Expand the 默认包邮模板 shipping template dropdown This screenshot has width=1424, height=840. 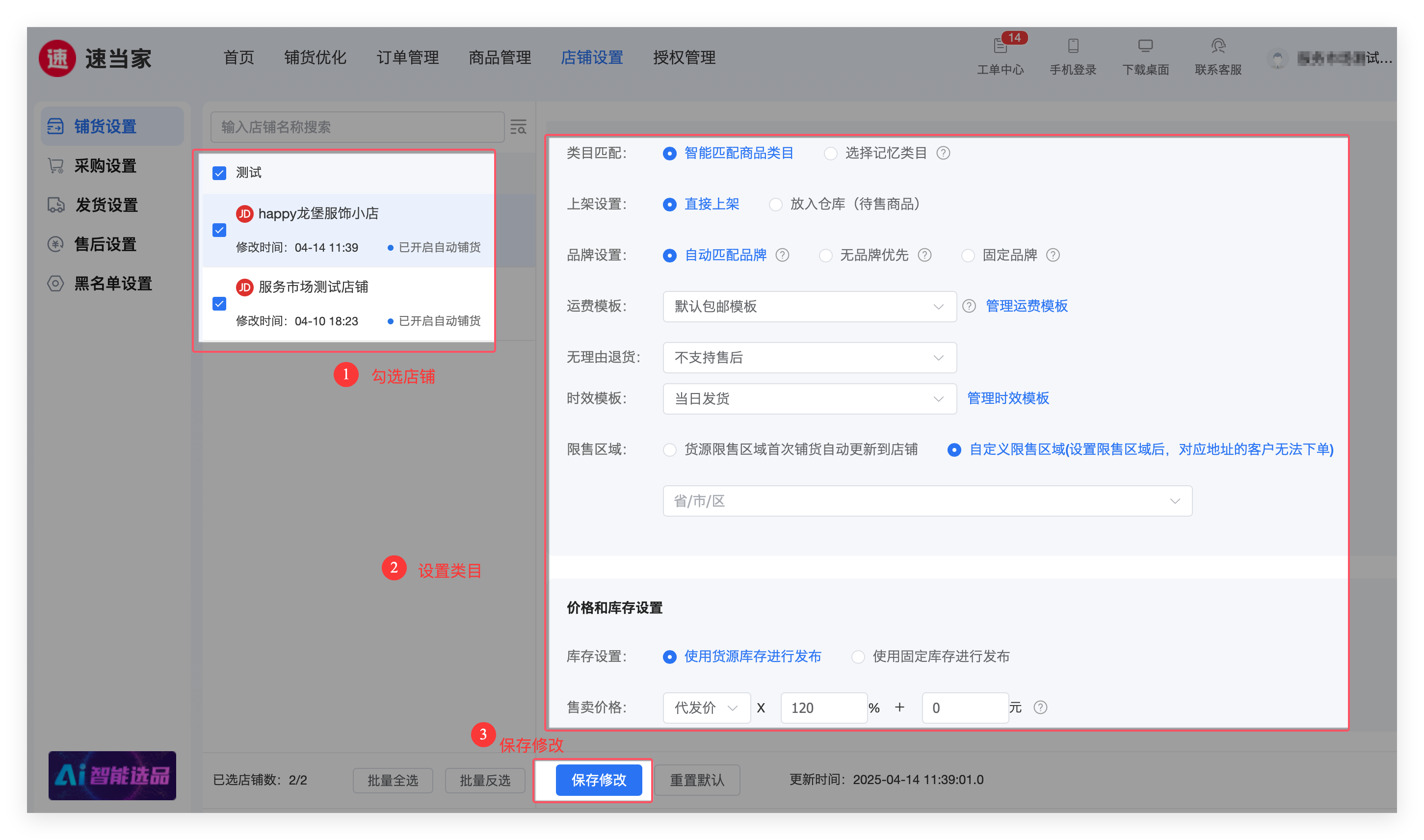[x=809, y=306]
